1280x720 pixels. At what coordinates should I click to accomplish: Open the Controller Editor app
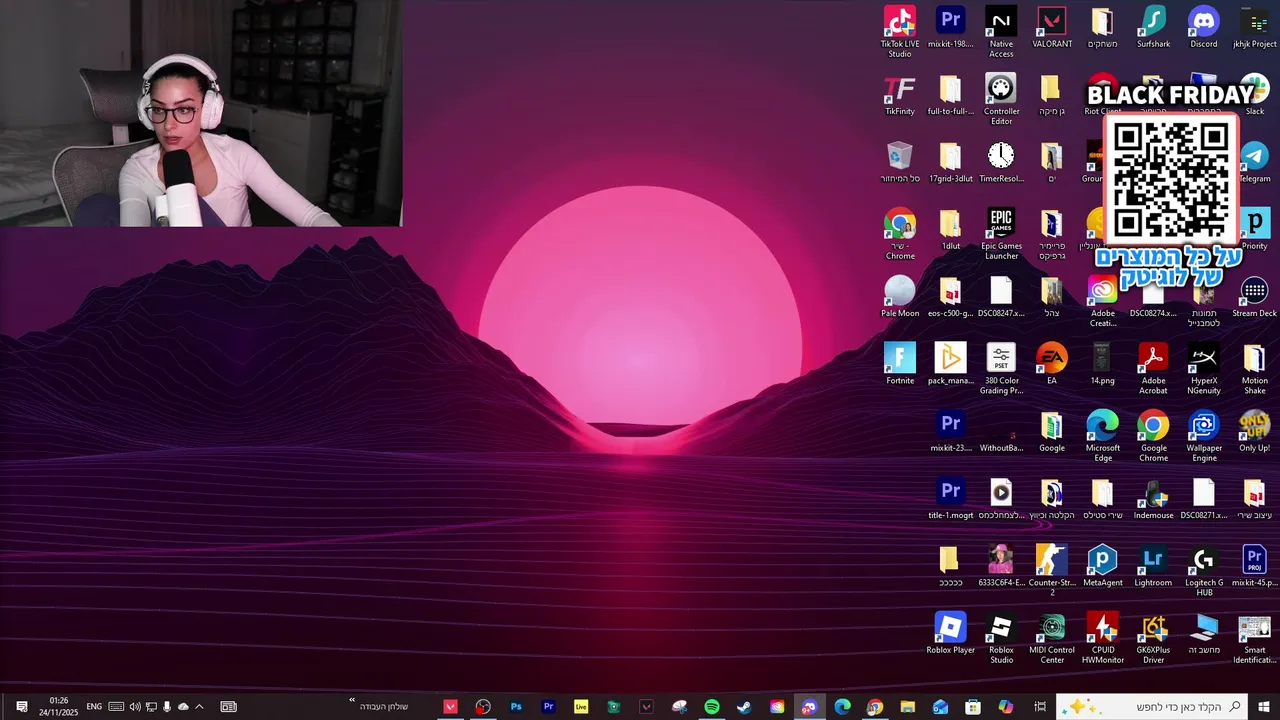(x=1001, y=99)
